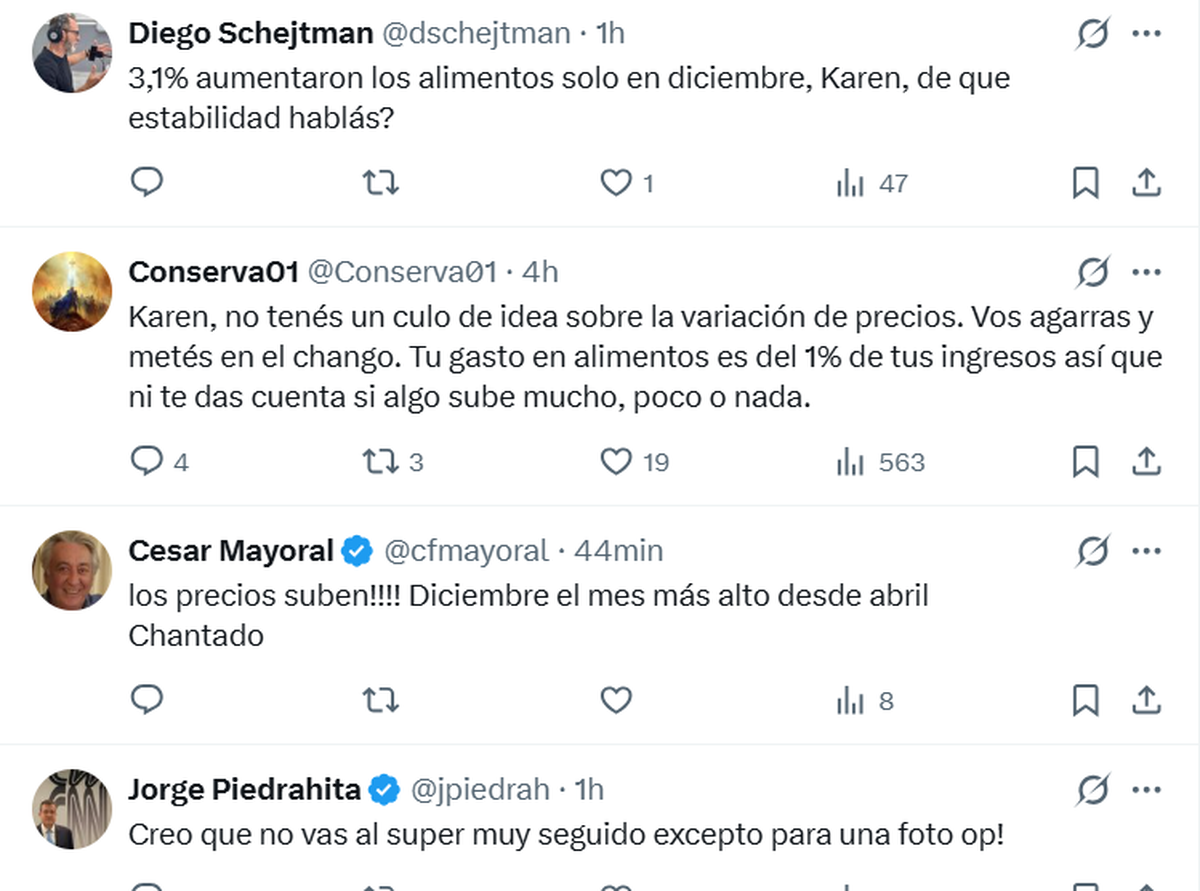Reply to Diego Schejtman's tweet
The width and height of the screenshot is (1200, 891).
pyautogui.click(x=147, y=182)
